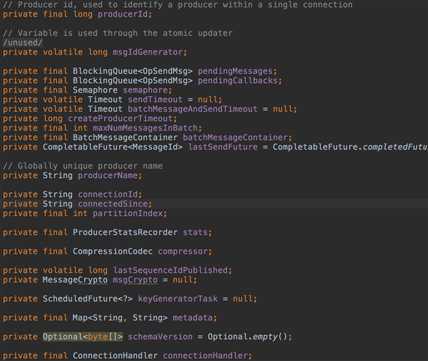428x361 pixels.
Task: Click lastSequenceIdPublished variable
Action: coord(170,270)
